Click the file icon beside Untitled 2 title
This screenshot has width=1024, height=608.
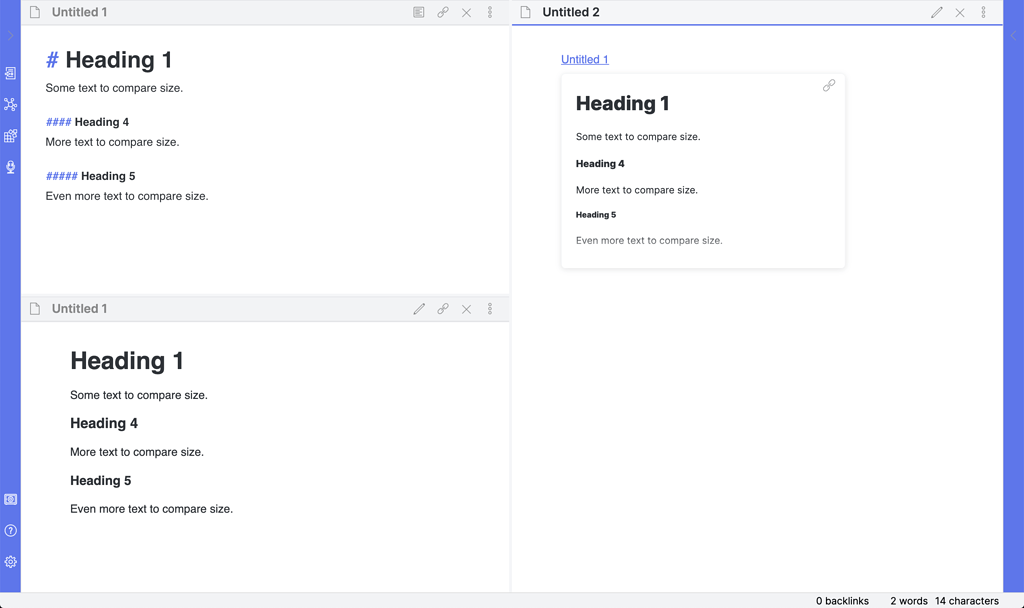[526, 12]
